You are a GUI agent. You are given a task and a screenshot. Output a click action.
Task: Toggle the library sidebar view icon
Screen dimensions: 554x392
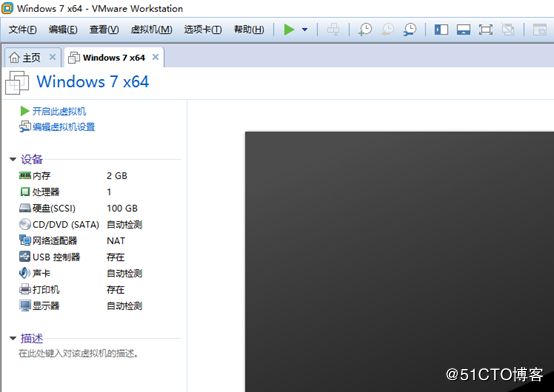[441, 30]
